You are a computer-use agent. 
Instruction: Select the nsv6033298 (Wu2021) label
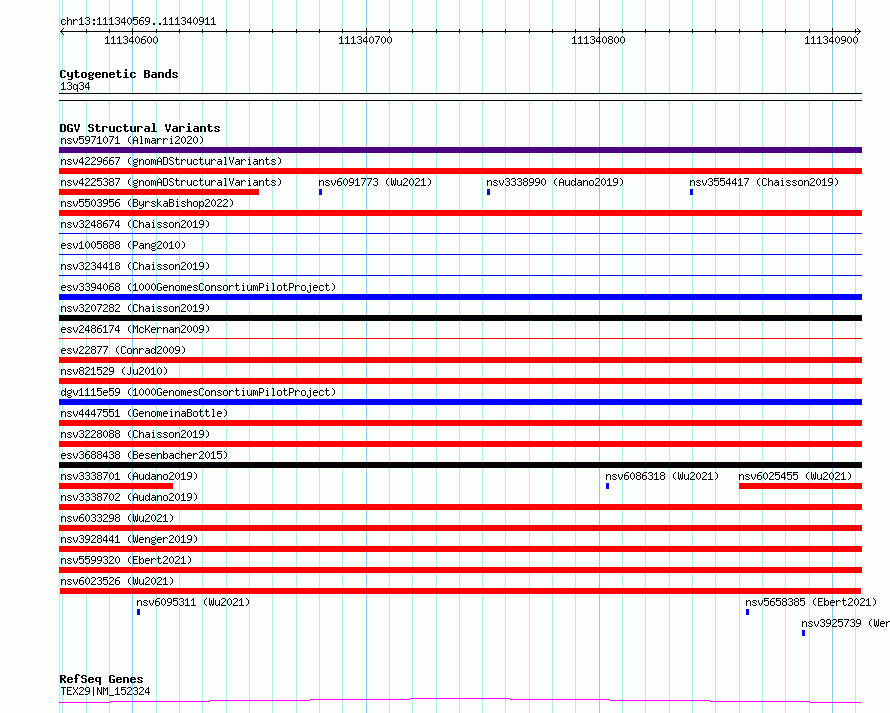(x=117, y=518)
